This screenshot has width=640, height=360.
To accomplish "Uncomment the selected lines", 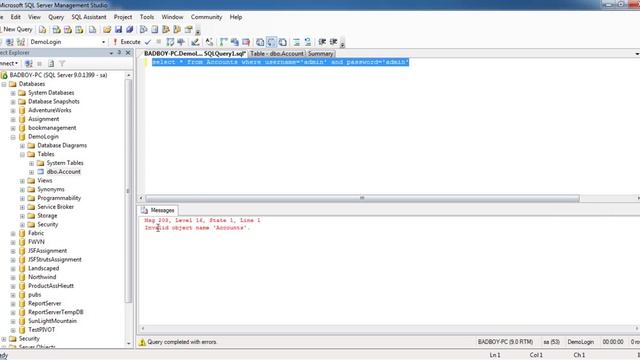I will [x=308, y=42].
